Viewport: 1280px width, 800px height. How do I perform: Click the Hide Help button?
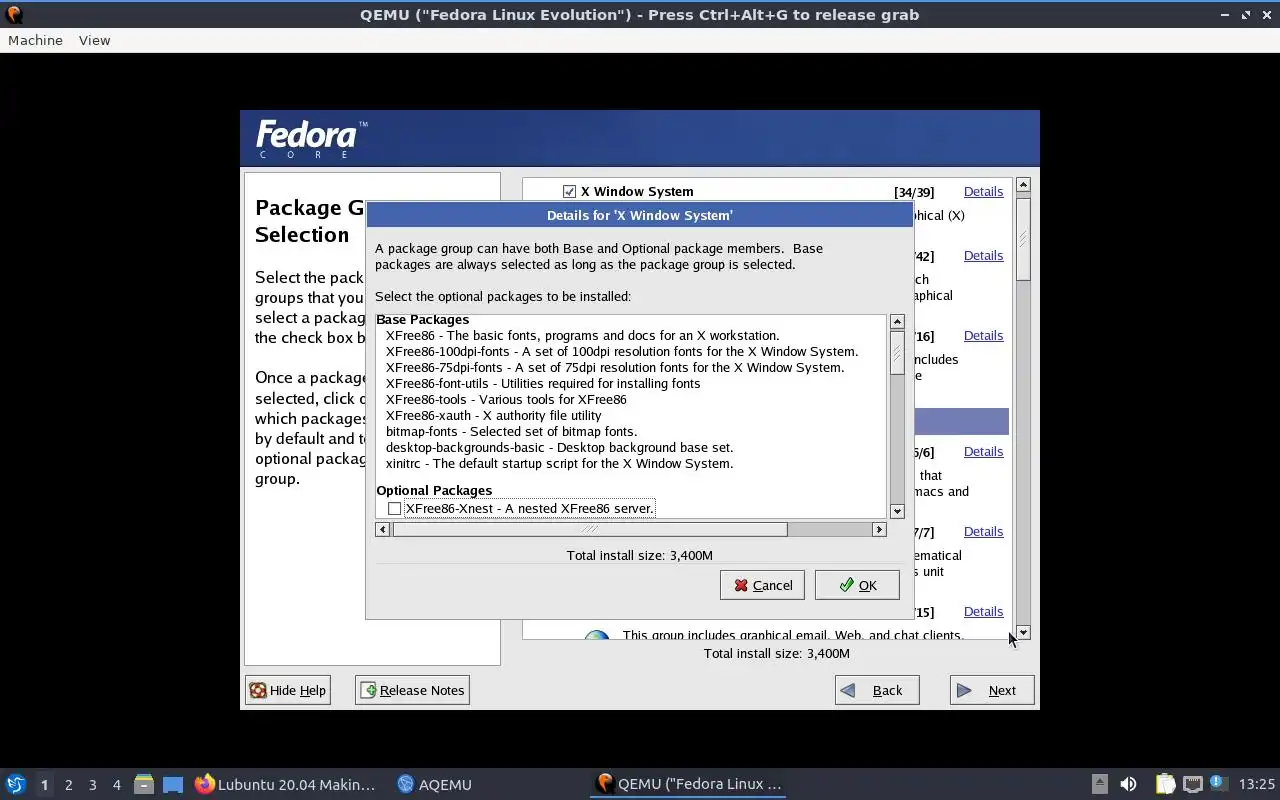coord(288,690)
